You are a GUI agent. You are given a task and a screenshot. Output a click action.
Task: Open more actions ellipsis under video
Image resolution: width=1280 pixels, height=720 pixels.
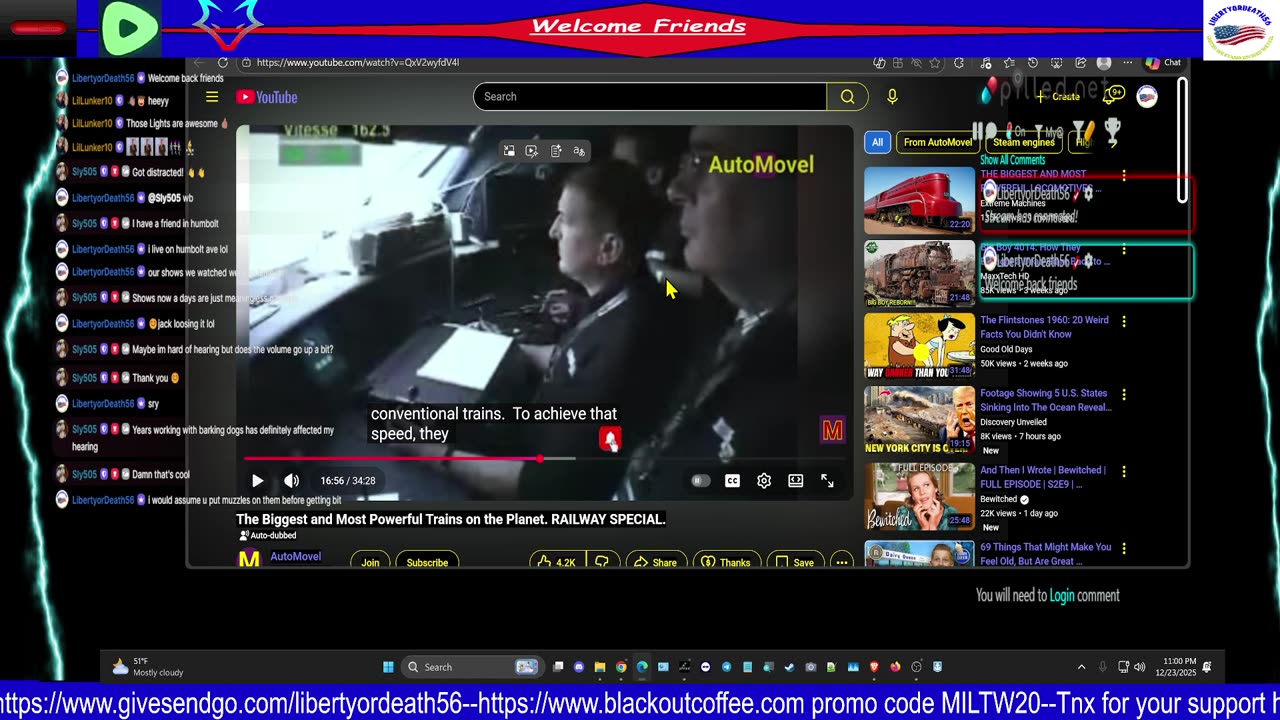[842, 562]
